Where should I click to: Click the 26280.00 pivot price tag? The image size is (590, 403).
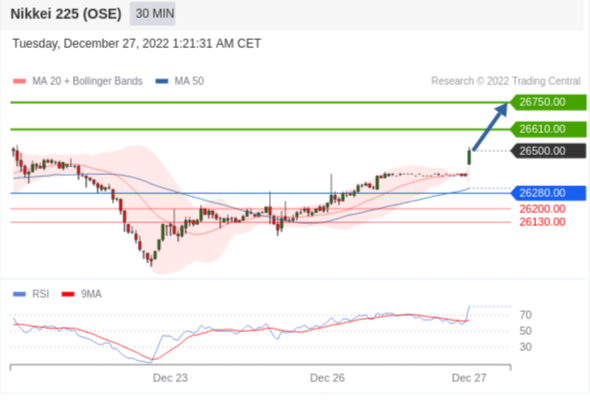548,193
